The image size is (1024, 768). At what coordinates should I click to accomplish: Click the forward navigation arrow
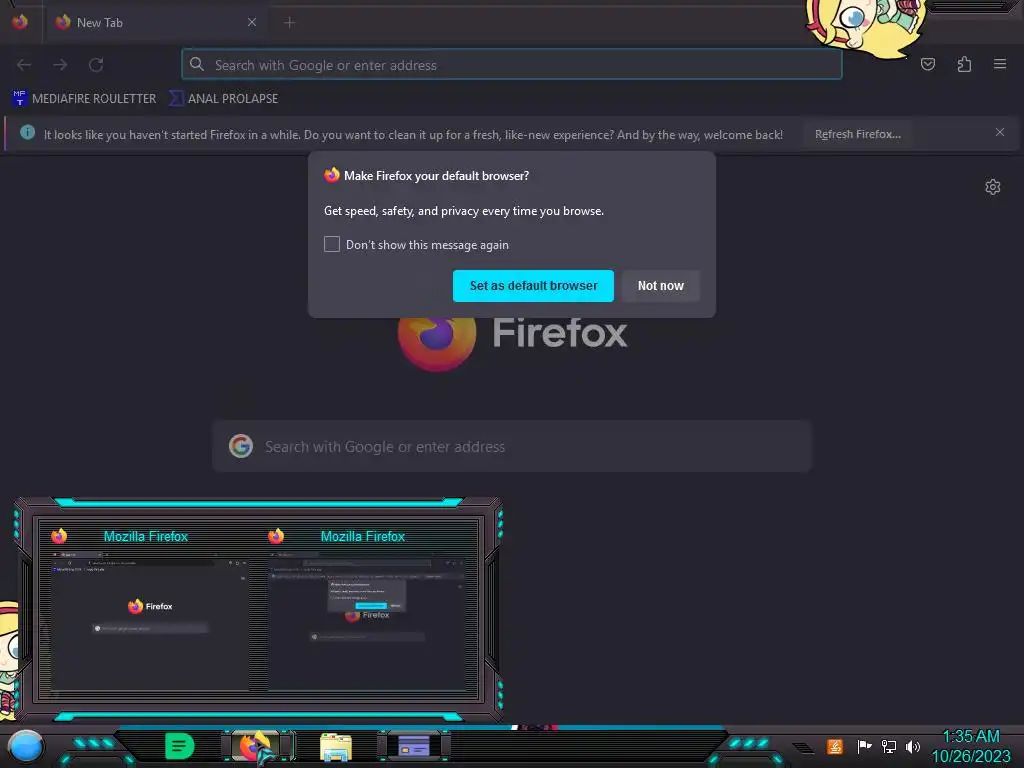[x=60, y=65]
